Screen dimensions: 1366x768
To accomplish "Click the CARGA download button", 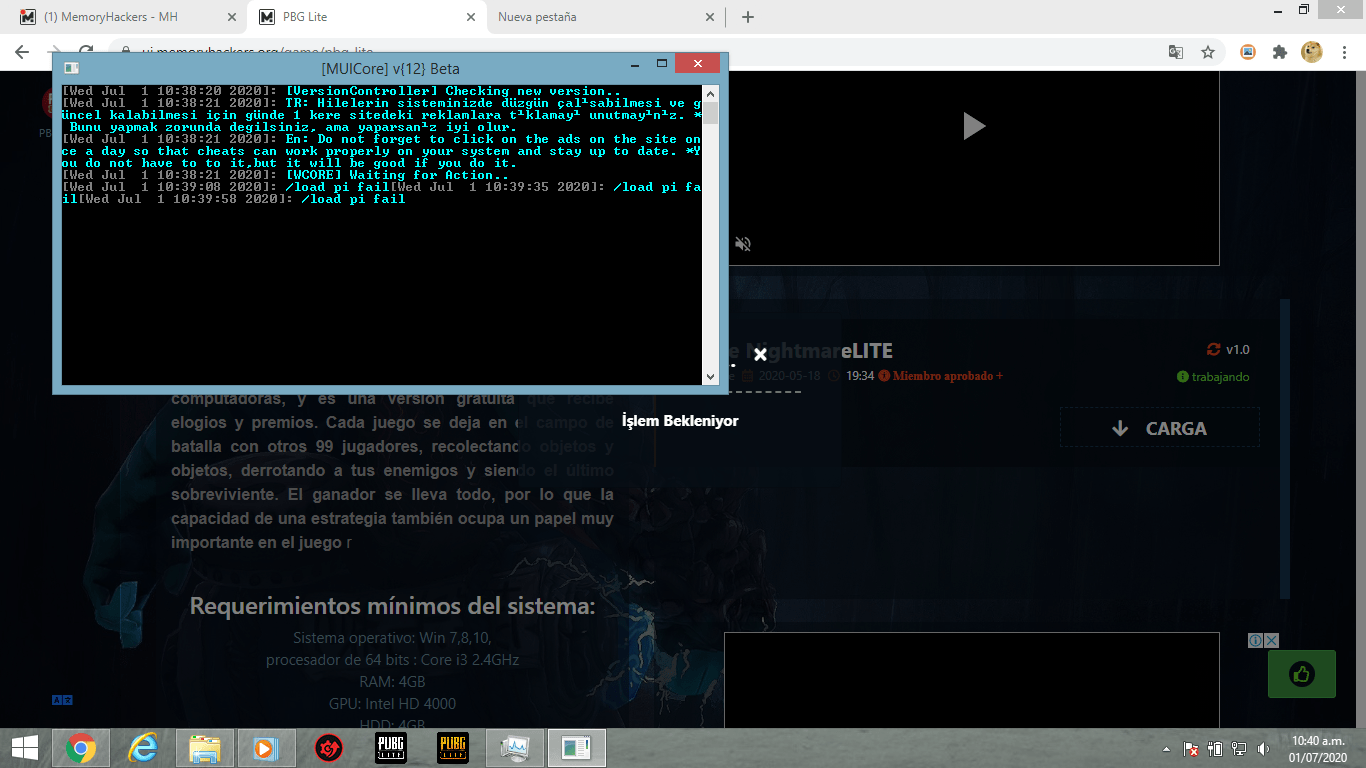I will [x=1159, y=428].
